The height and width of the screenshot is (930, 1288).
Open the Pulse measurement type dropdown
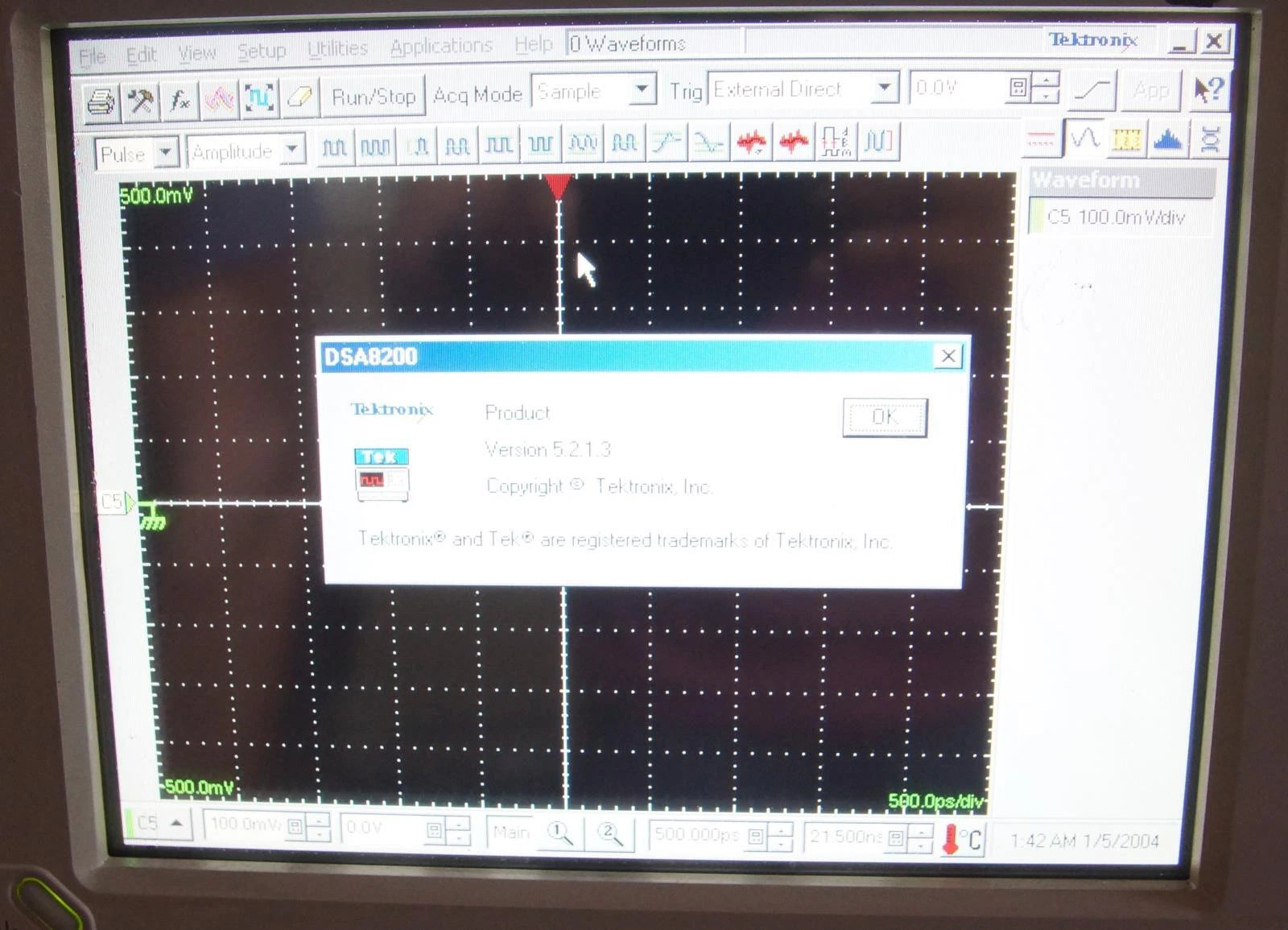click(x=166, y=152)
